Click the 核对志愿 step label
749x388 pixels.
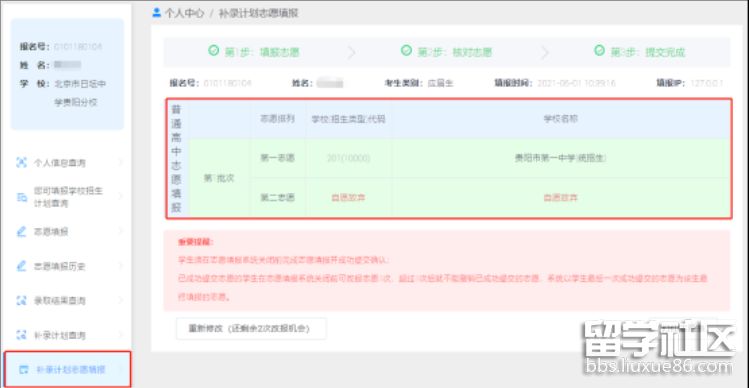click(x=455, y=52)
